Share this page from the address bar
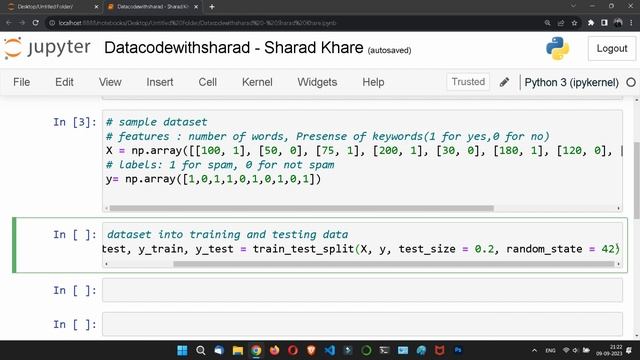Image resolution: width=640 pixels, height=360 pixels. click(x=561, y=23)
